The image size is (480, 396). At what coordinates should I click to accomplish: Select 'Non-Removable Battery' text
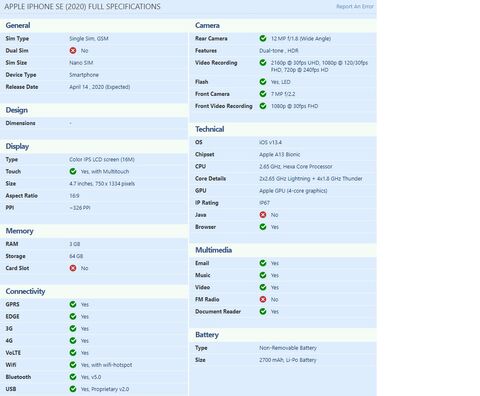[288, 348]
